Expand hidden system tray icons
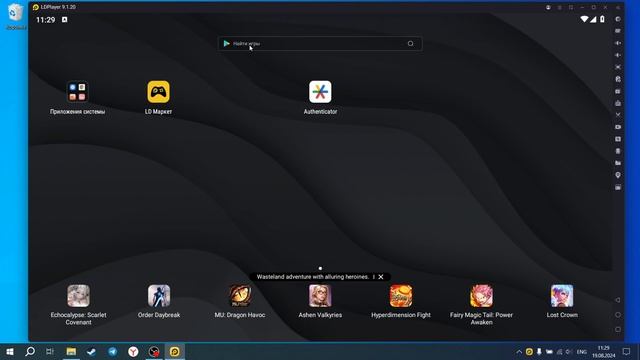Screen dimensions: 640x360 coord(519,352)
